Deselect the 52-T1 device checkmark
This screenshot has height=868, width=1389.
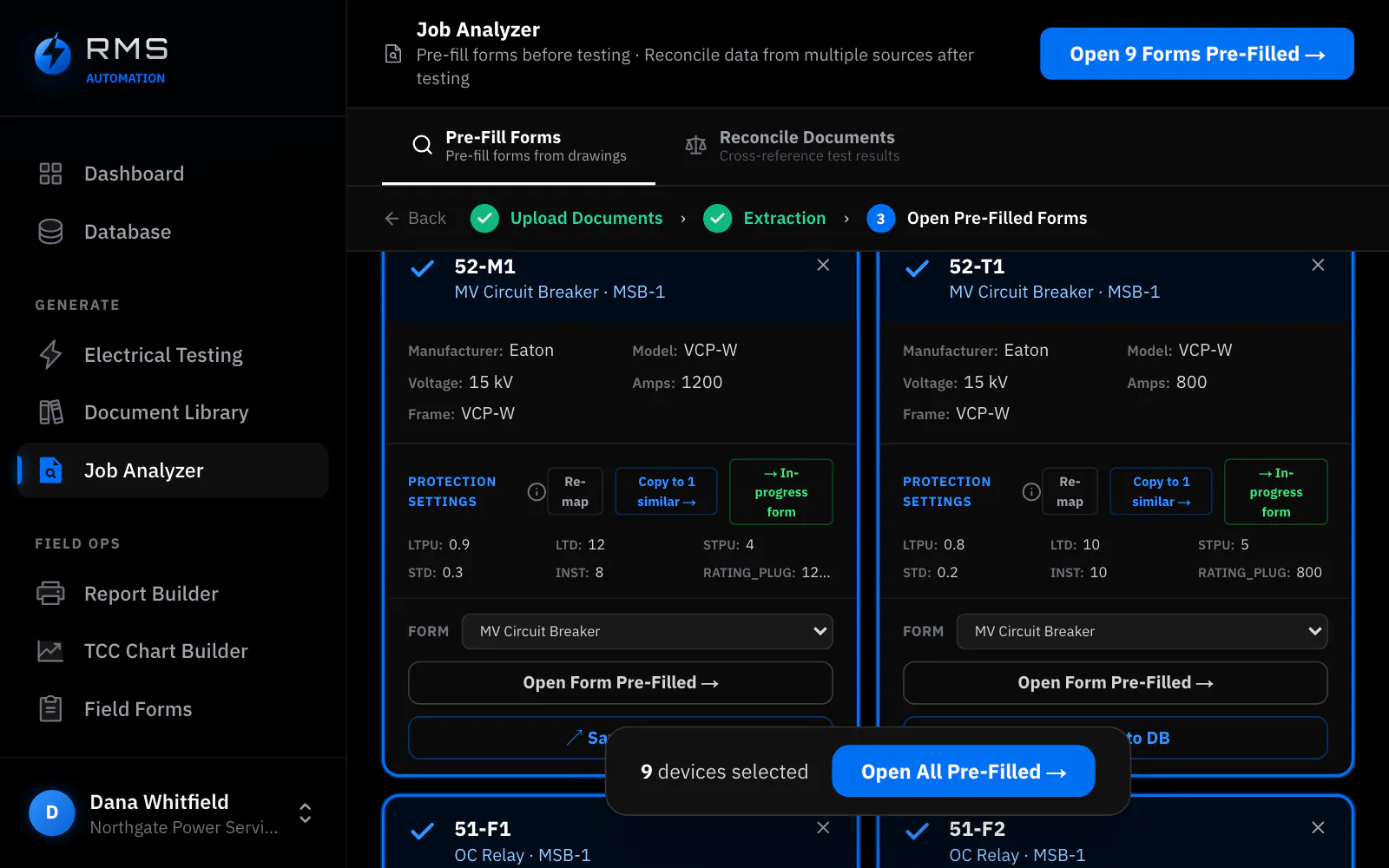point(917,268)
